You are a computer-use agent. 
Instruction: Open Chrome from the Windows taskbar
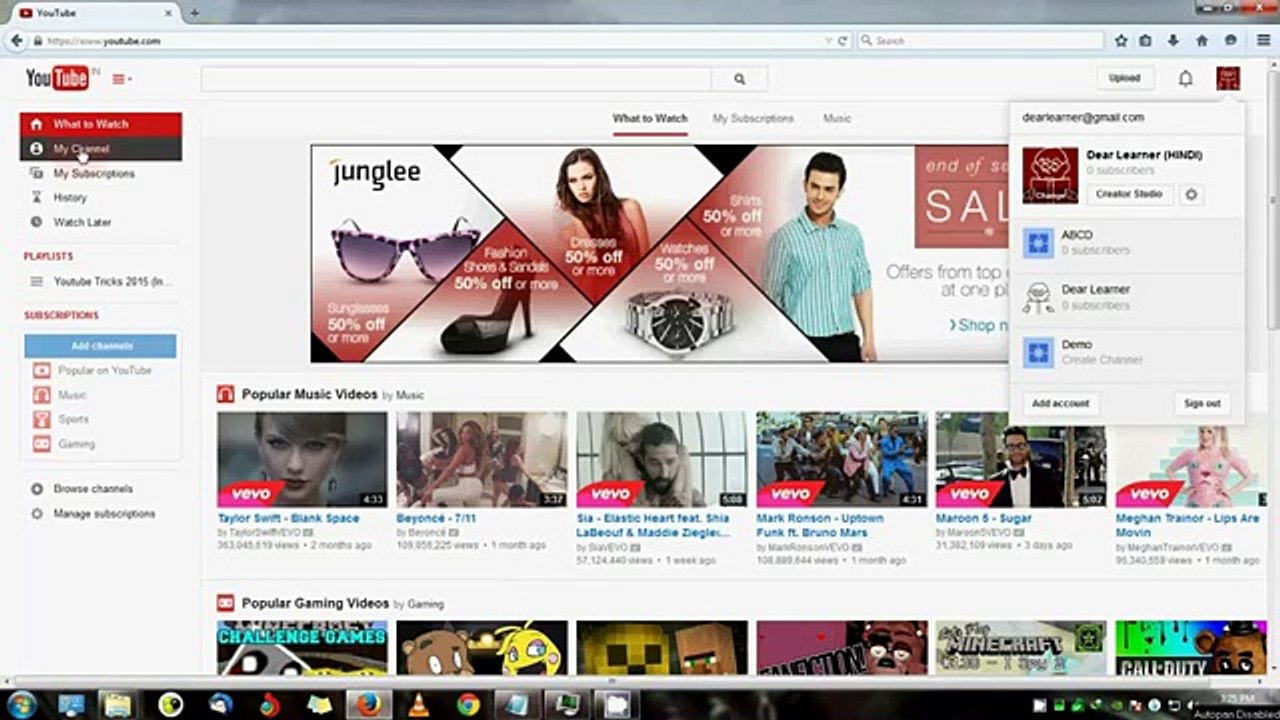click(466, 704)
